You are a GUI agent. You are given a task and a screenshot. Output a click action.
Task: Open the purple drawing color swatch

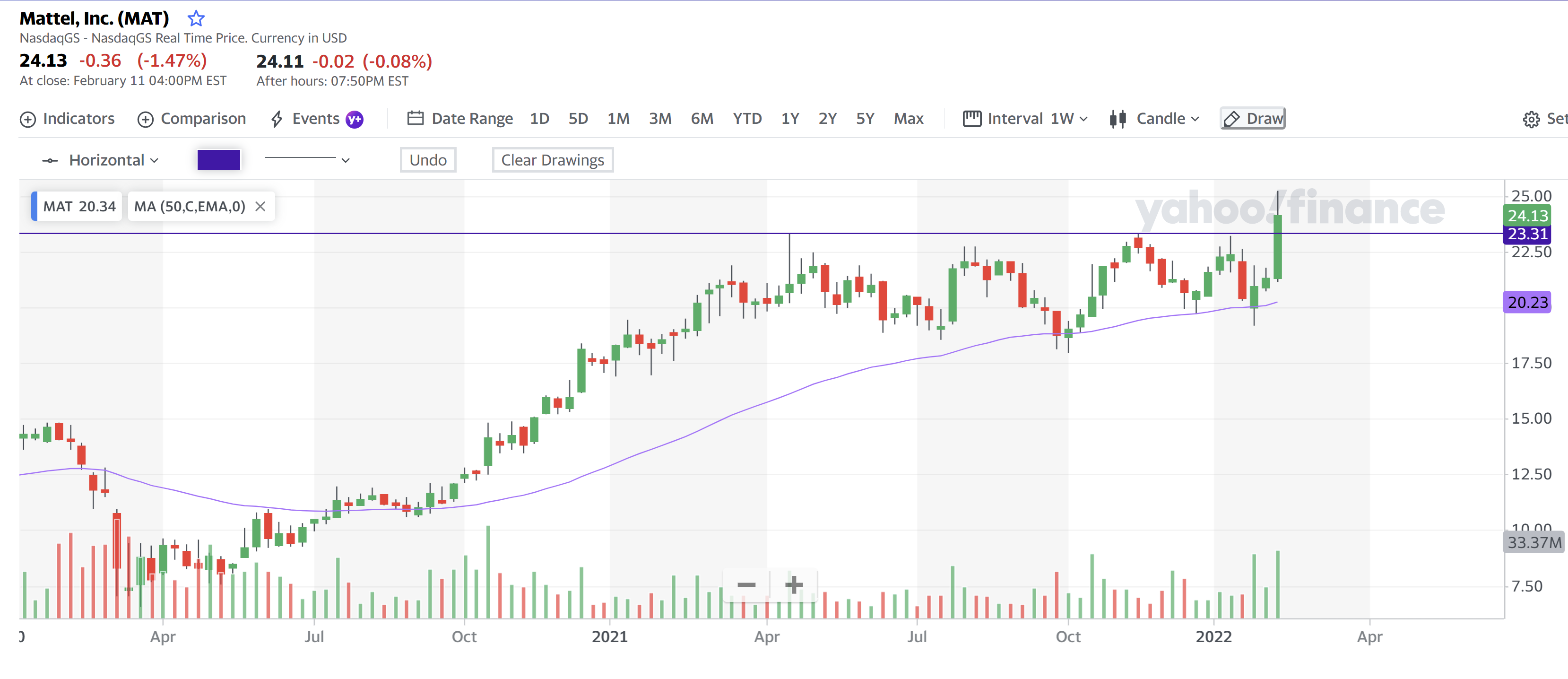click(x=219, y=160)
